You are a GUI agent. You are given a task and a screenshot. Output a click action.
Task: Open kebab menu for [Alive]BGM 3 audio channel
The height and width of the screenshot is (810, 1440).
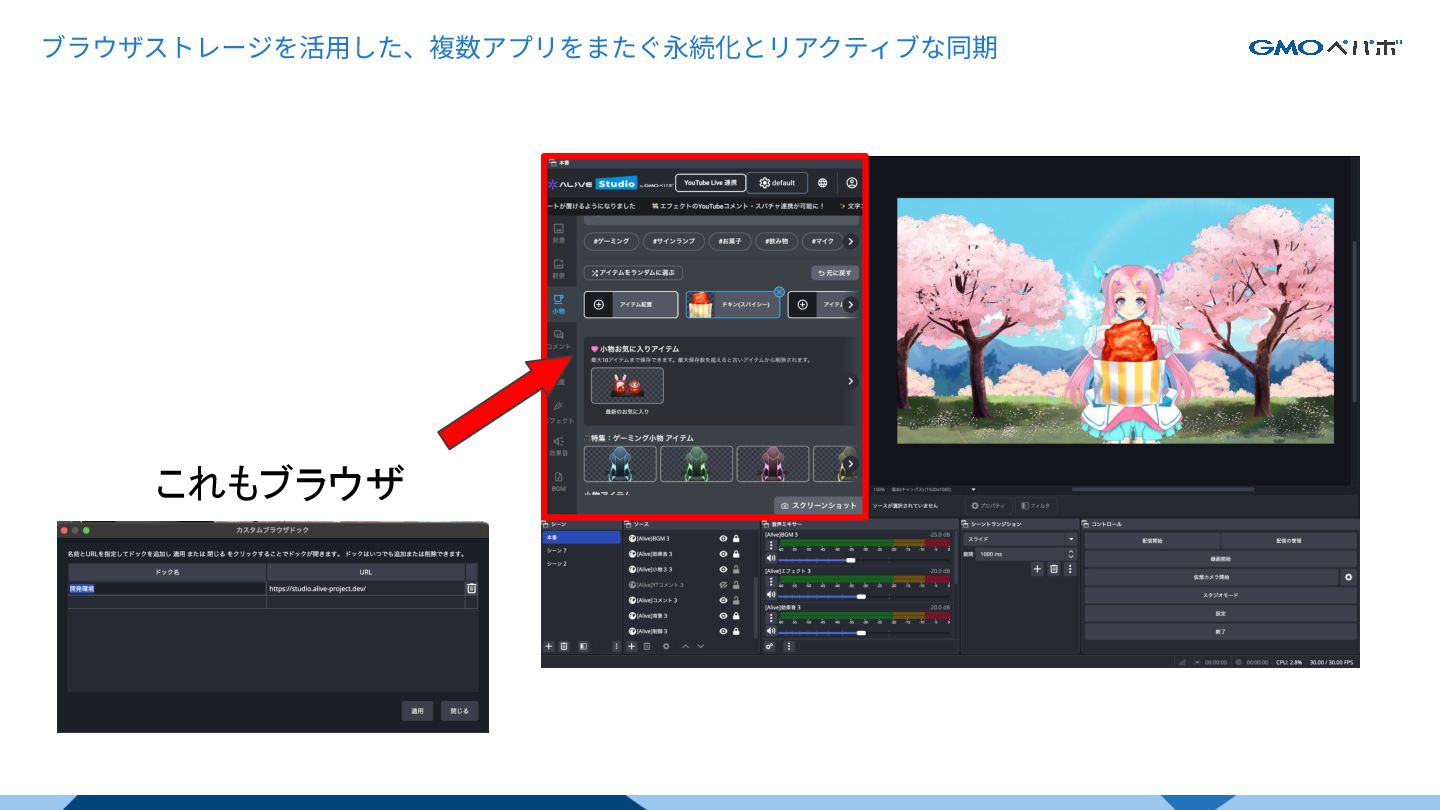pyautogui.click(x=770, y=546)
